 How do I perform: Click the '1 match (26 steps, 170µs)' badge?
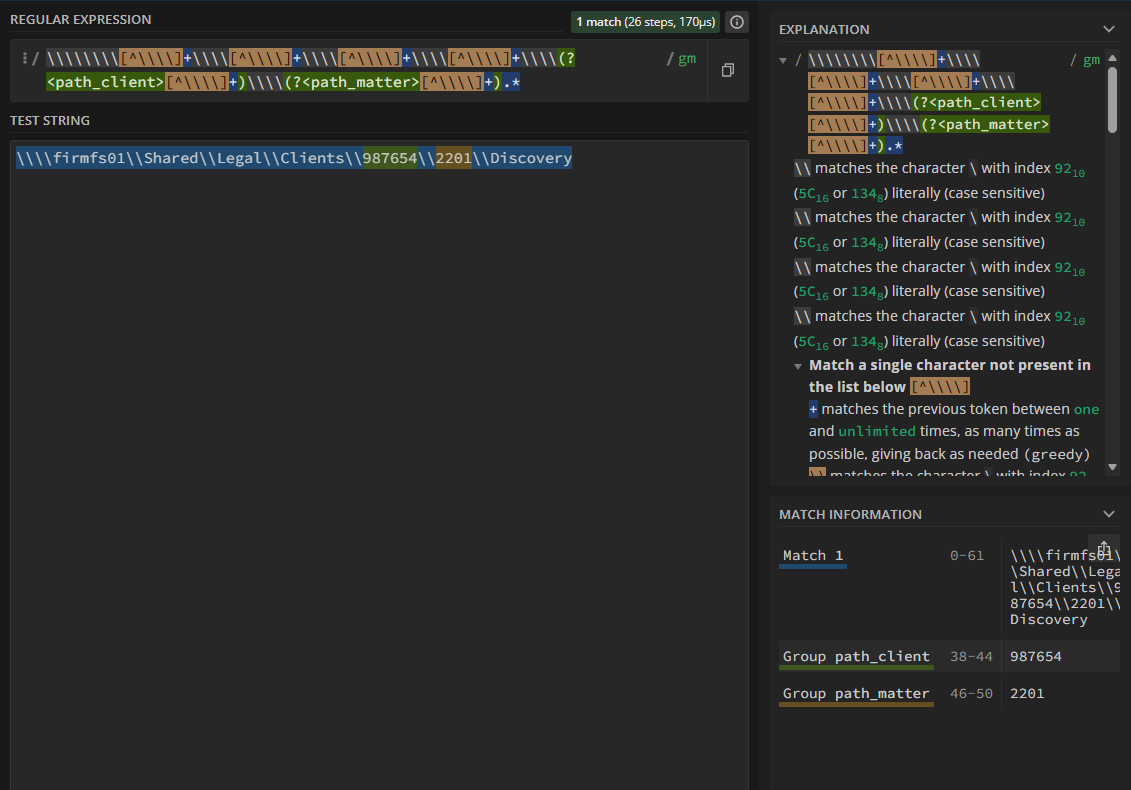[x=645, y=22]
